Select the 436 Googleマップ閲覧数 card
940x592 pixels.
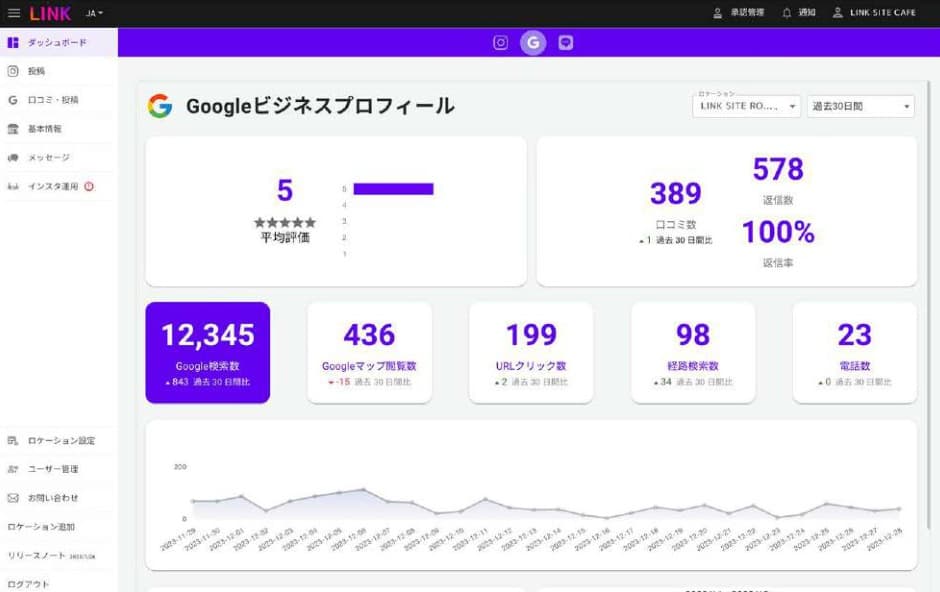tap(369, 352)
